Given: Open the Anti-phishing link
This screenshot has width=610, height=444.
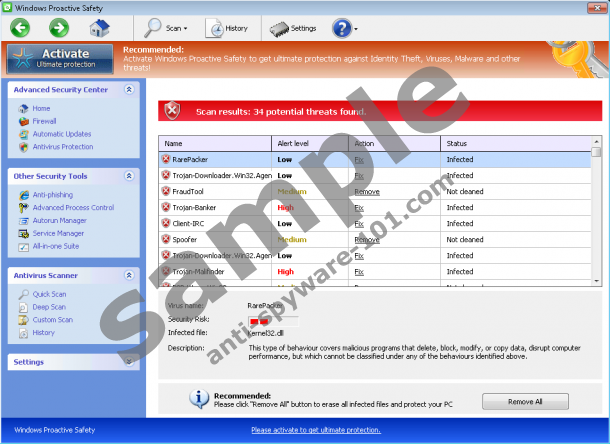Looking at the screenshot, I should click(53, 195).
